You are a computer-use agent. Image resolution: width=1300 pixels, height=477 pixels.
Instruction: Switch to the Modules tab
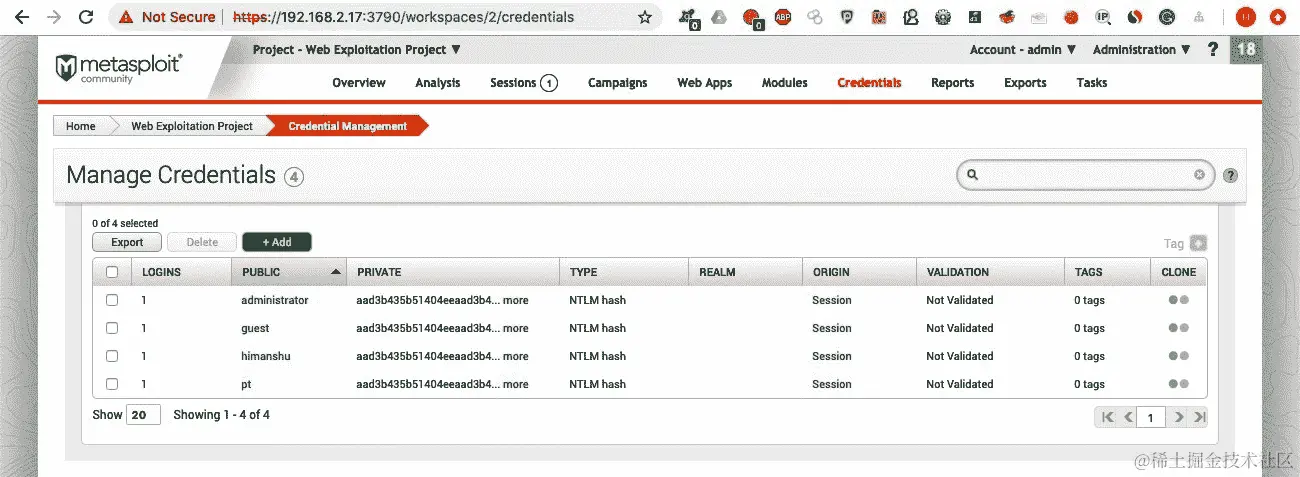click(x=785, y=83)
